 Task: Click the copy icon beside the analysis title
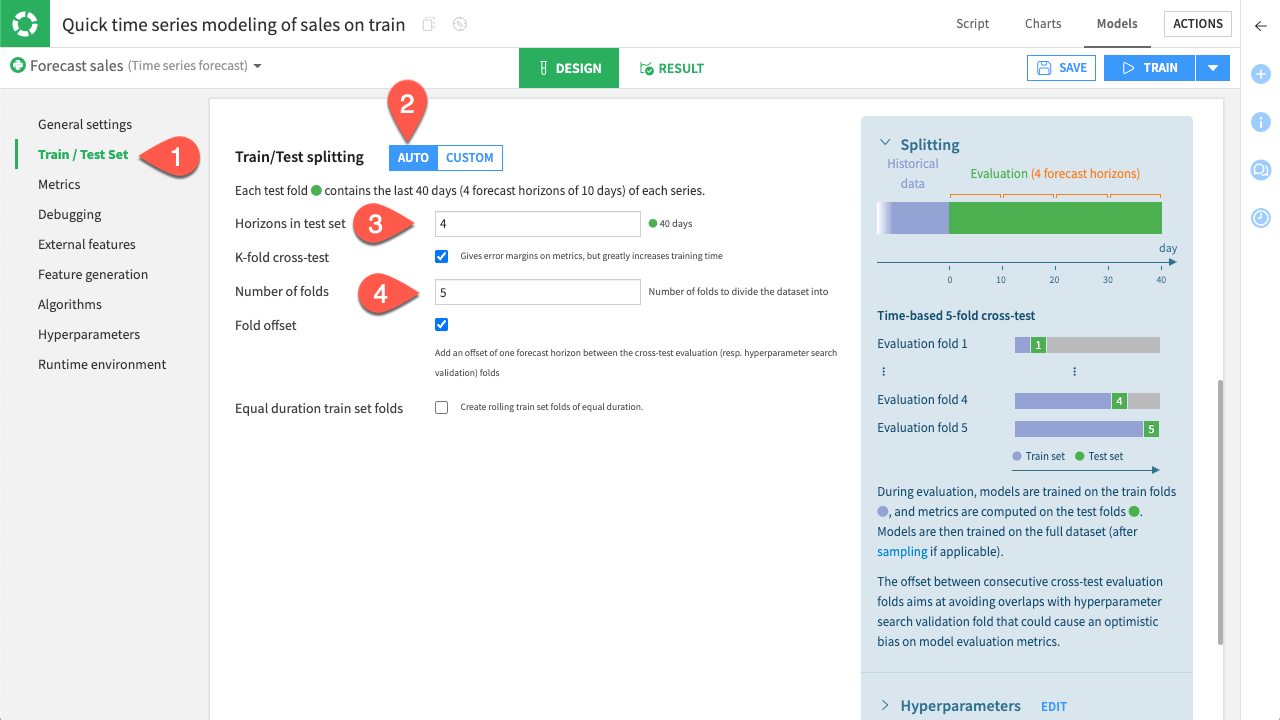[429, 24]
